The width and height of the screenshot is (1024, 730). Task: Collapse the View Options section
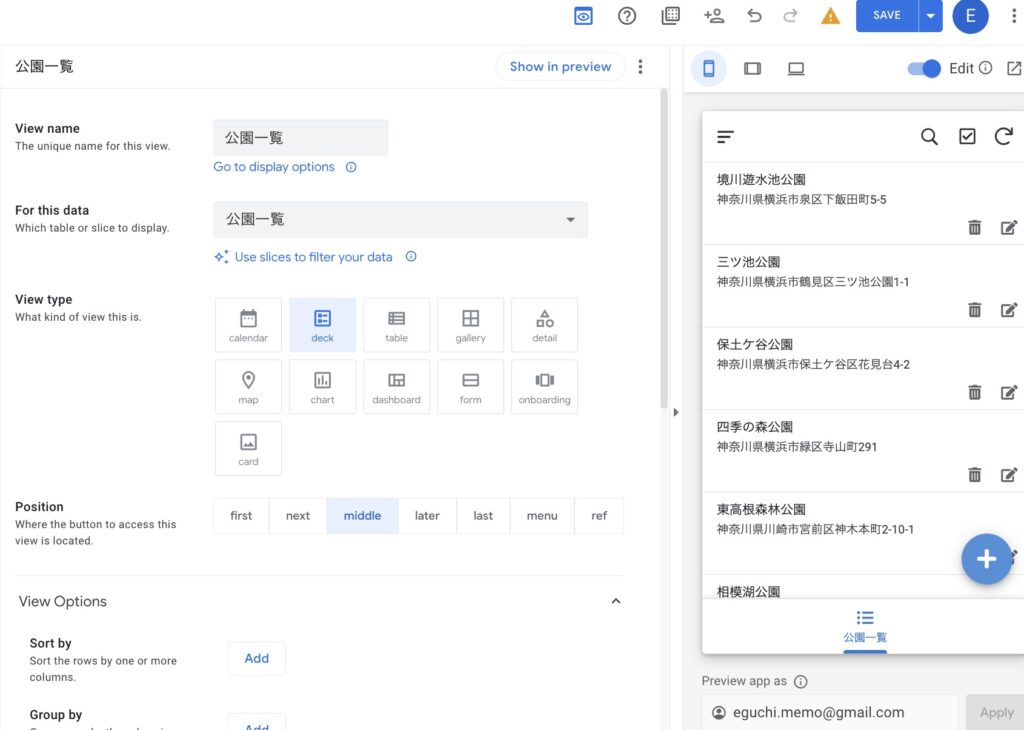(616, 601)
